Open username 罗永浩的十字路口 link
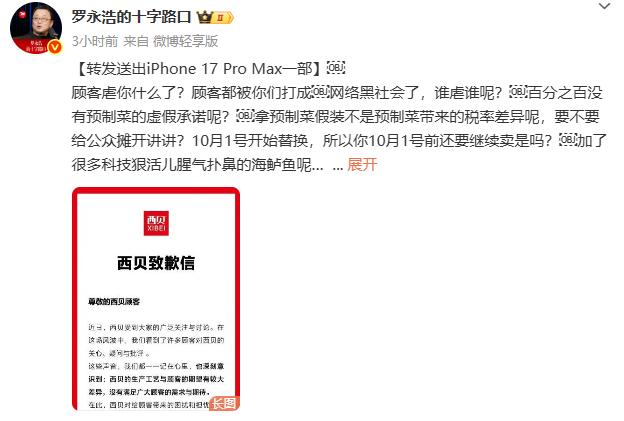This screenshot has width=624, height=421. pyautogui.click(x=131, y=17)
